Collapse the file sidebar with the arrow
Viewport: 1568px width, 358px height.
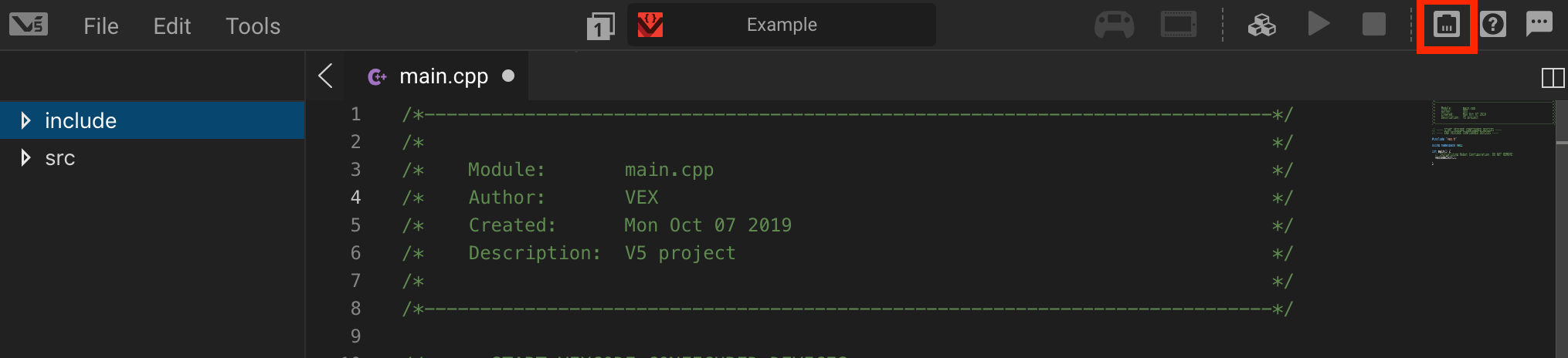coord(326,76)
